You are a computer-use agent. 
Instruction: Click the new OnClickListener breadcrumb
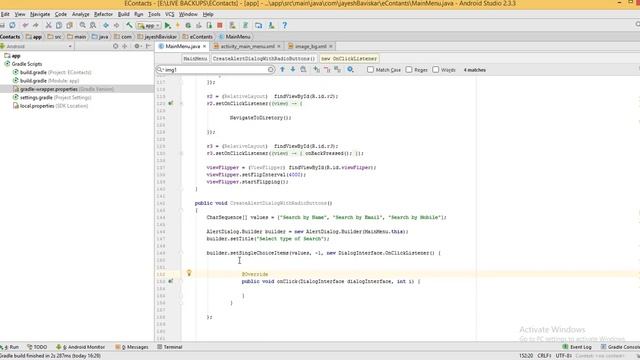click(349, 59)
